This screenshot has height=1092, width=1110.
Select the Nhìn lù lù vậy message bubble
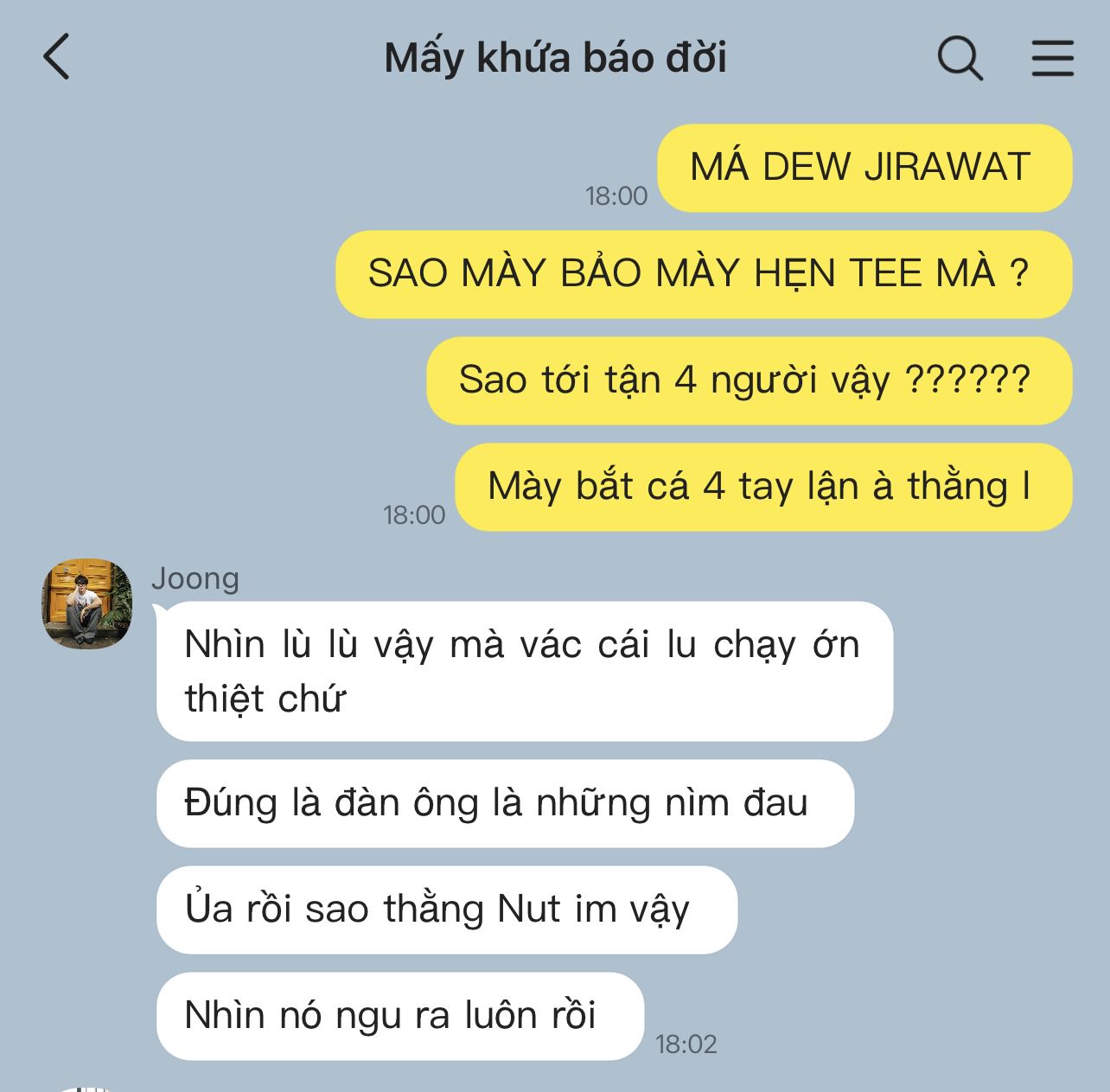(525, 671)
